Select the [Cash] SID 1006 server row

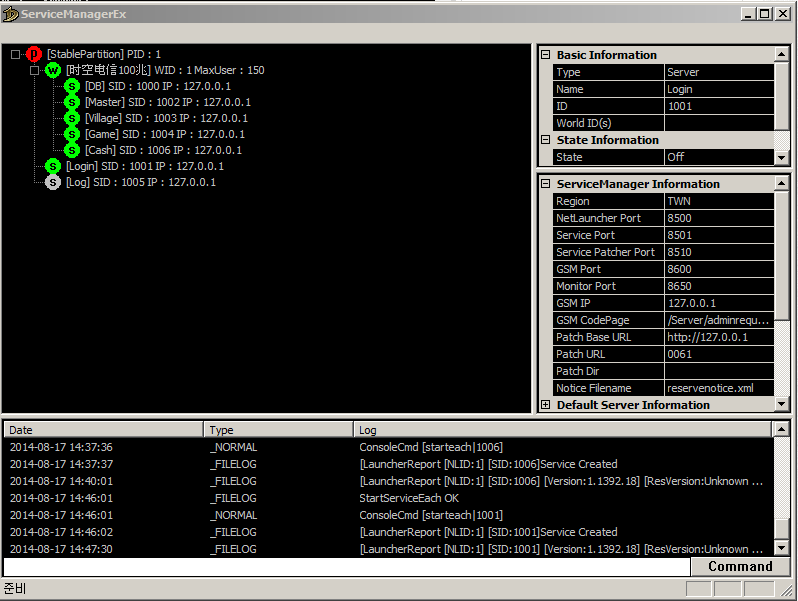pos(163,150)
